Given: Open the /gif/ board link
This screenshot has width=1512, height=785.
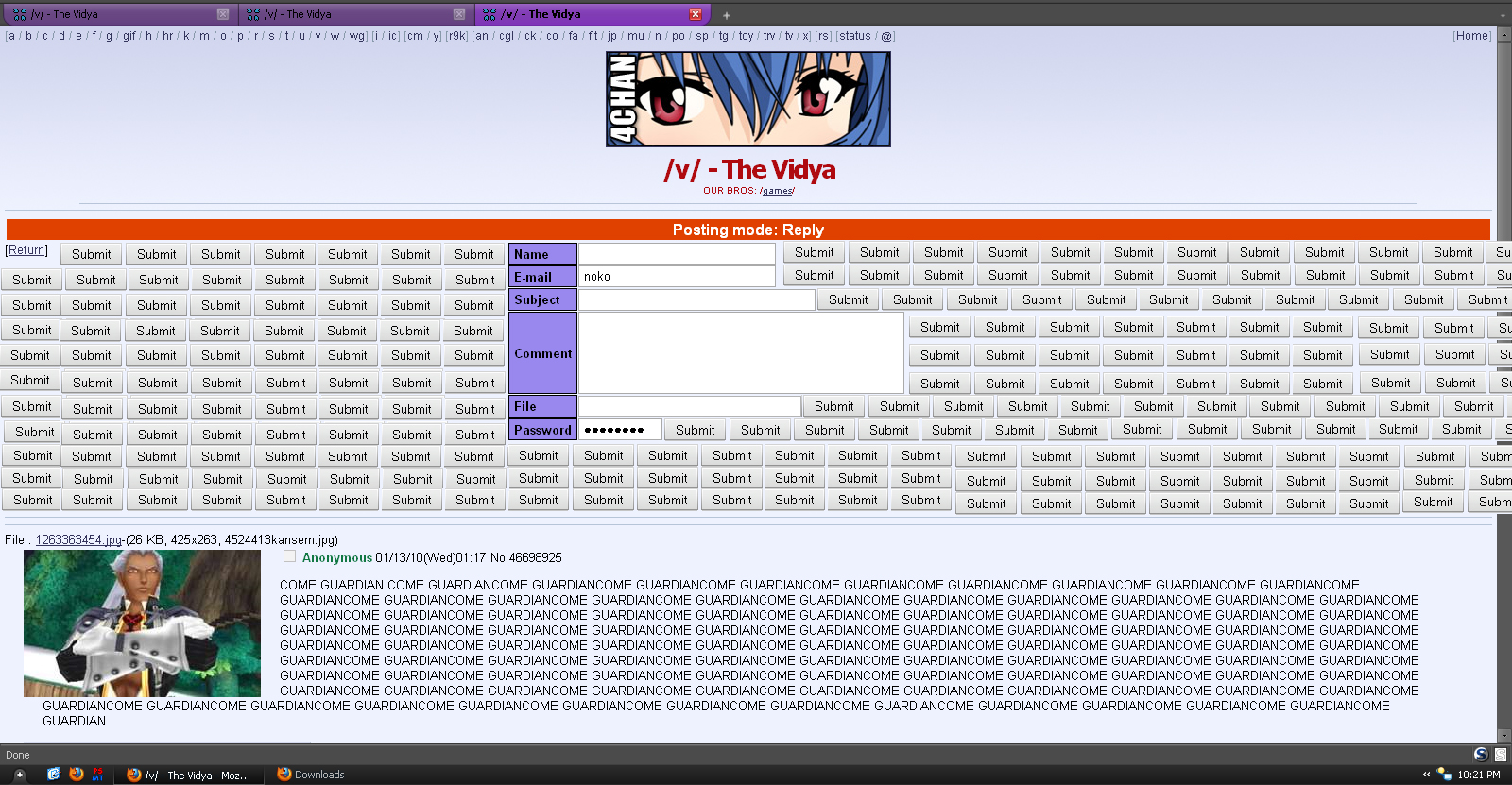Looking at the screenshot, I should [129, 36].
